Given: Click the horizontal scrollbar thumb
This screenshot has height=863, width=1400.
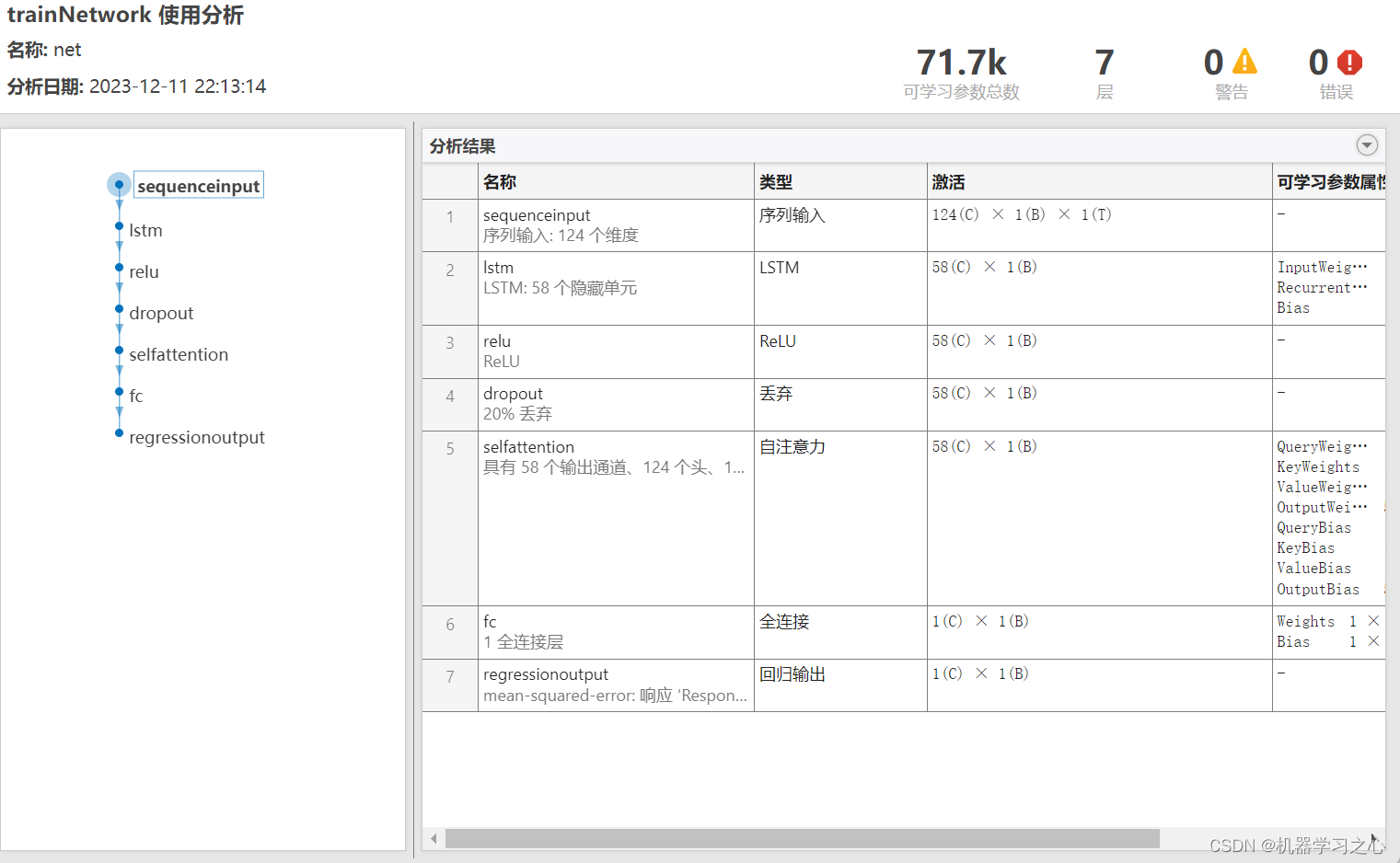Looking at the screenshot, I should coord(803,838).
